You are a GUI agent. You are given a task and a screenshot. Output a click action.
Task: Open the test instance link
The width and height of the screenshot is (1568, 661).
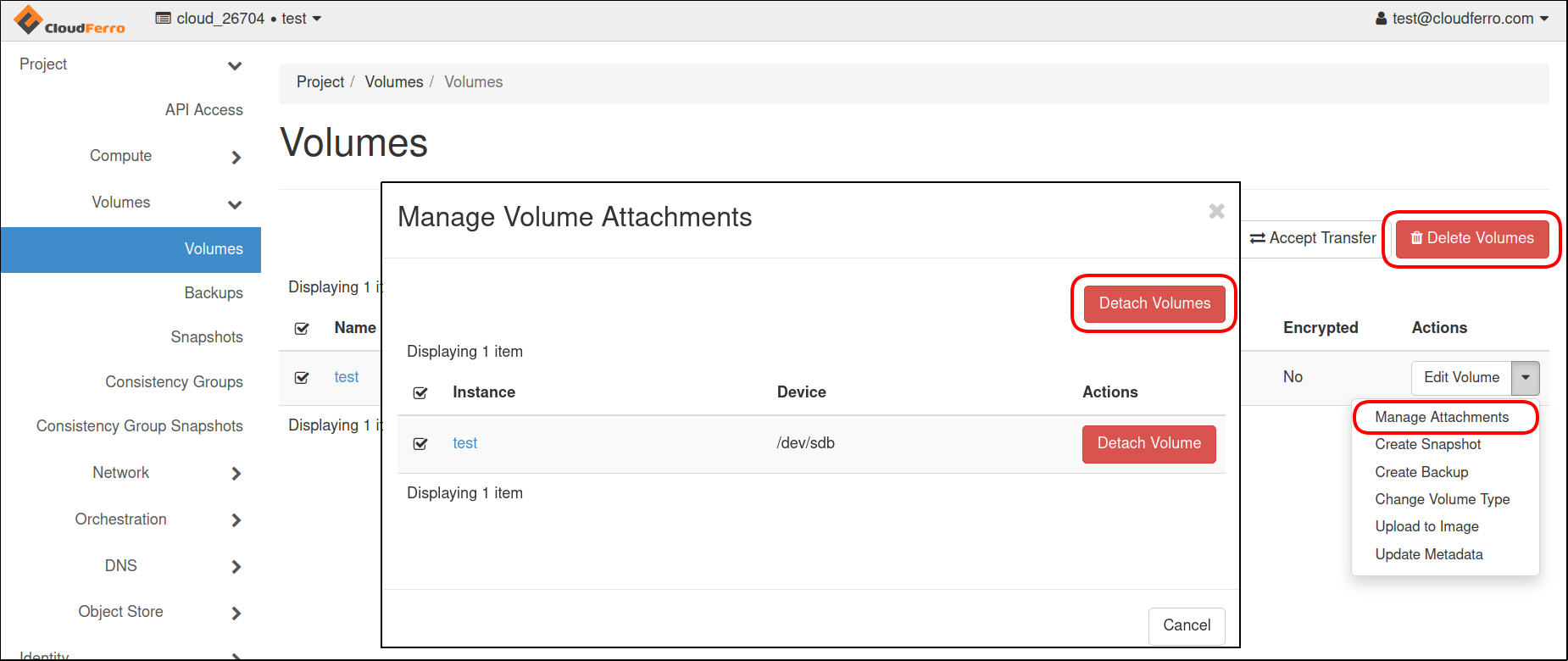[x=464, y=443]
